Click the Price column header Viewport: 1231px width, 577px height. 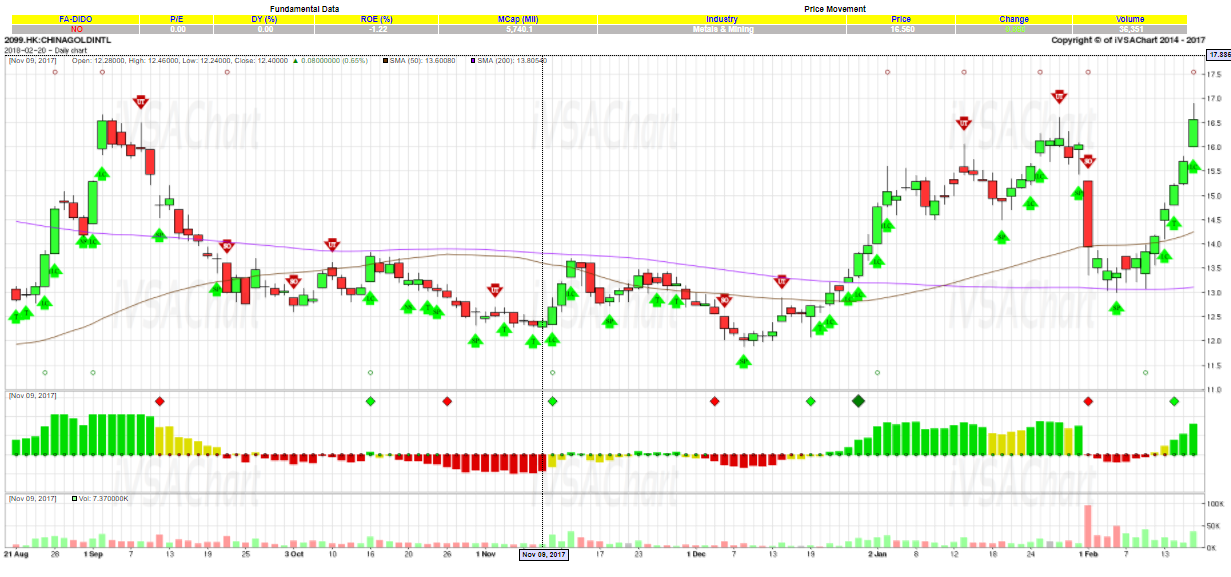(901, 20)
